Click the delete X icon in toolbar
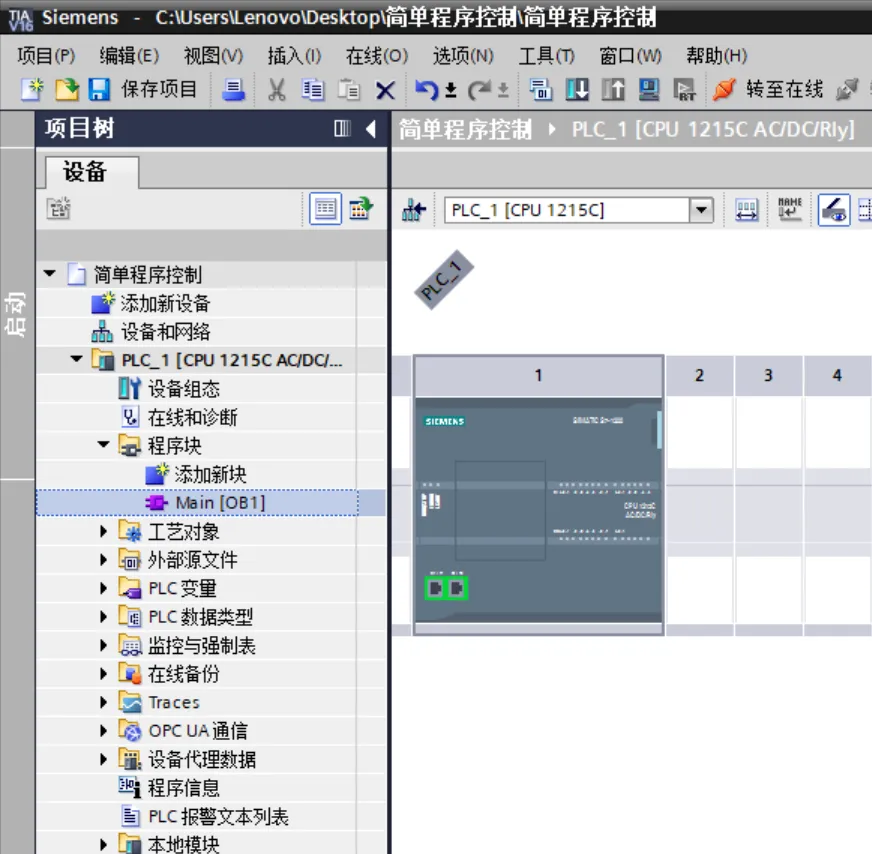 [x=385, y=90]
